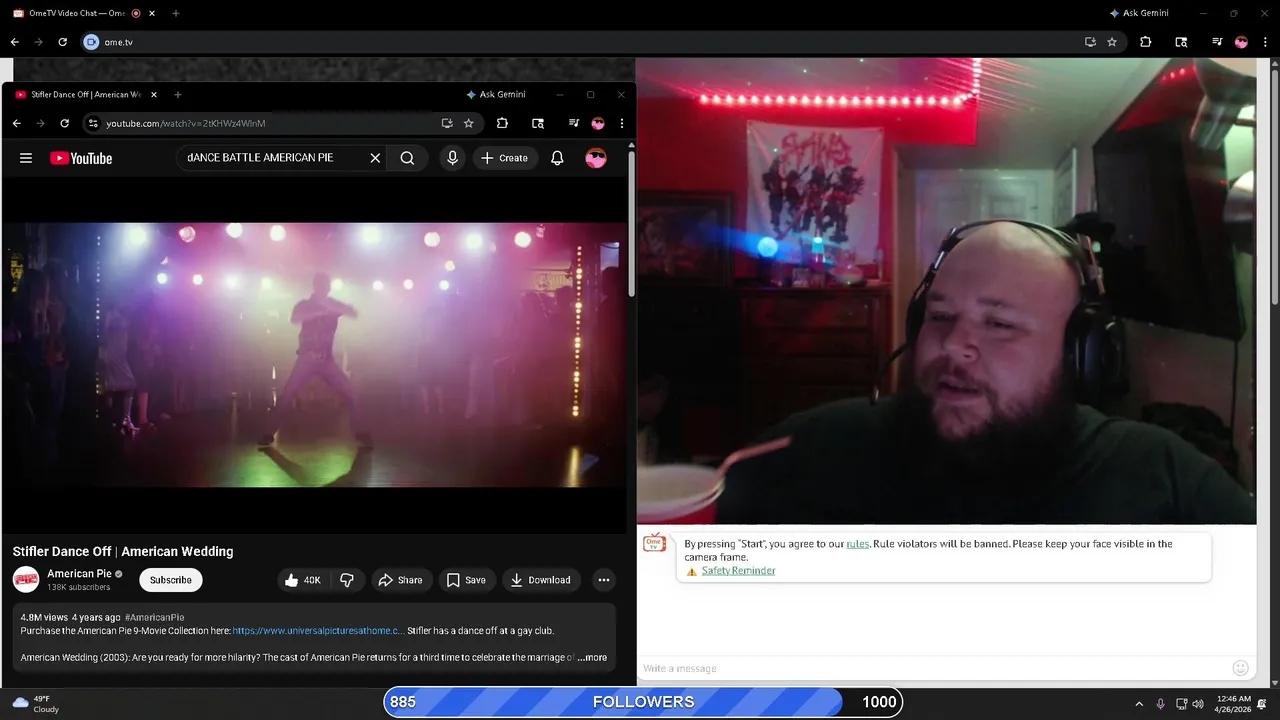Screen dimensions: 1280x720
Task: Open a new tab in the YouTube window
Action: click(178, 95)
